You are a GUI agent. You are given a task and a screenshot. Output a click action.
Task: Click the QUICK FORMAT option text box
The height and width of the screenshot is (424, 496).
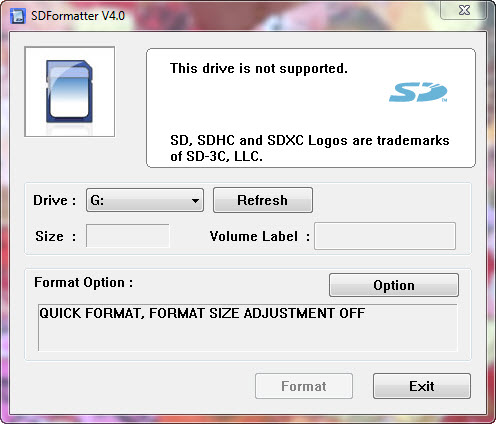click(x=248, y=327)
